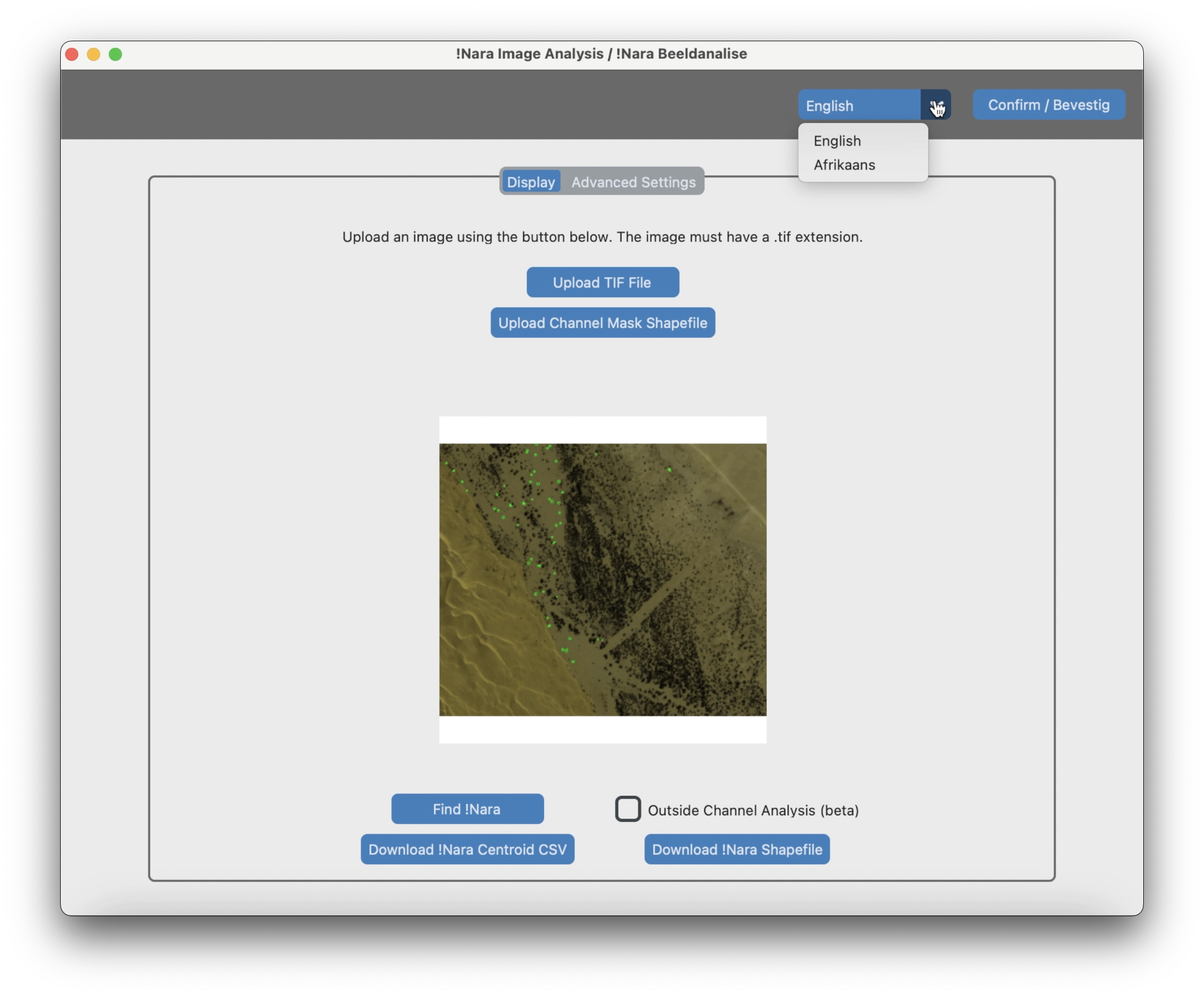Click the !Nara Image Analysis window title
This screenshot has width=1204, height=996.
601,54
